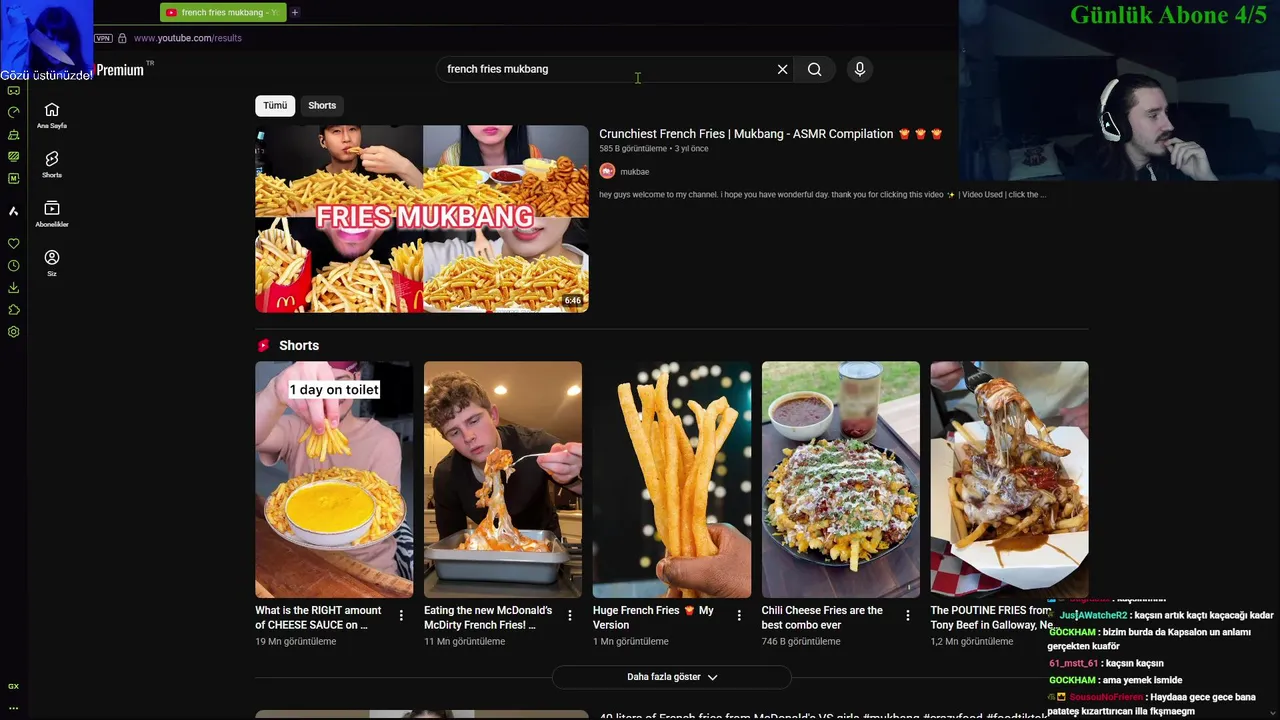Open options menu for McDirty French Fries short
1280x720 pixels.
pyautogui.click(x=570, y=616)
